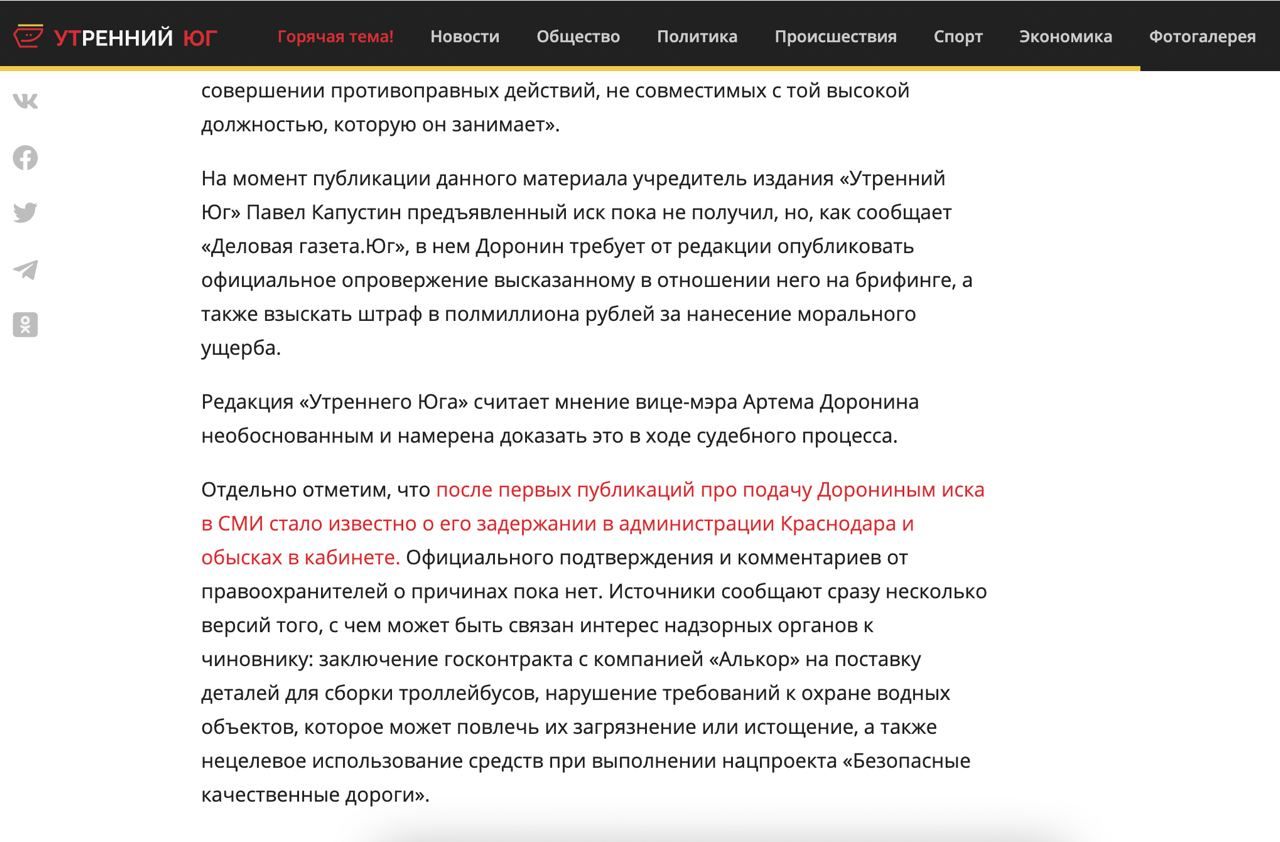Open the «Политика» section

[697, 36]
